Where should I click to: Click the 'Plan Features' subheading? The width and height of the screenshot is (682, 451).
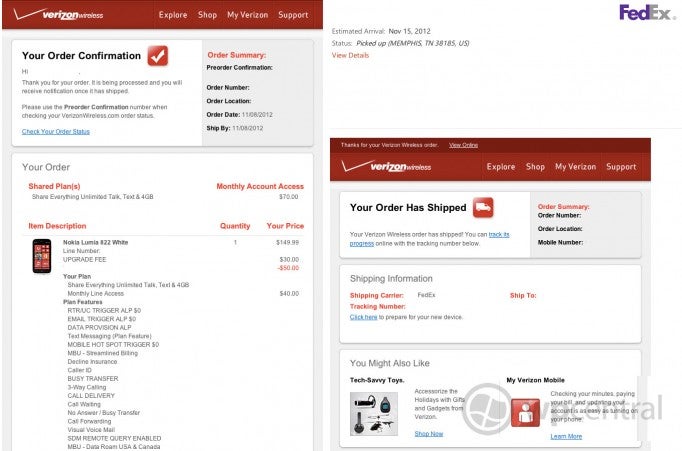point(83,302)
